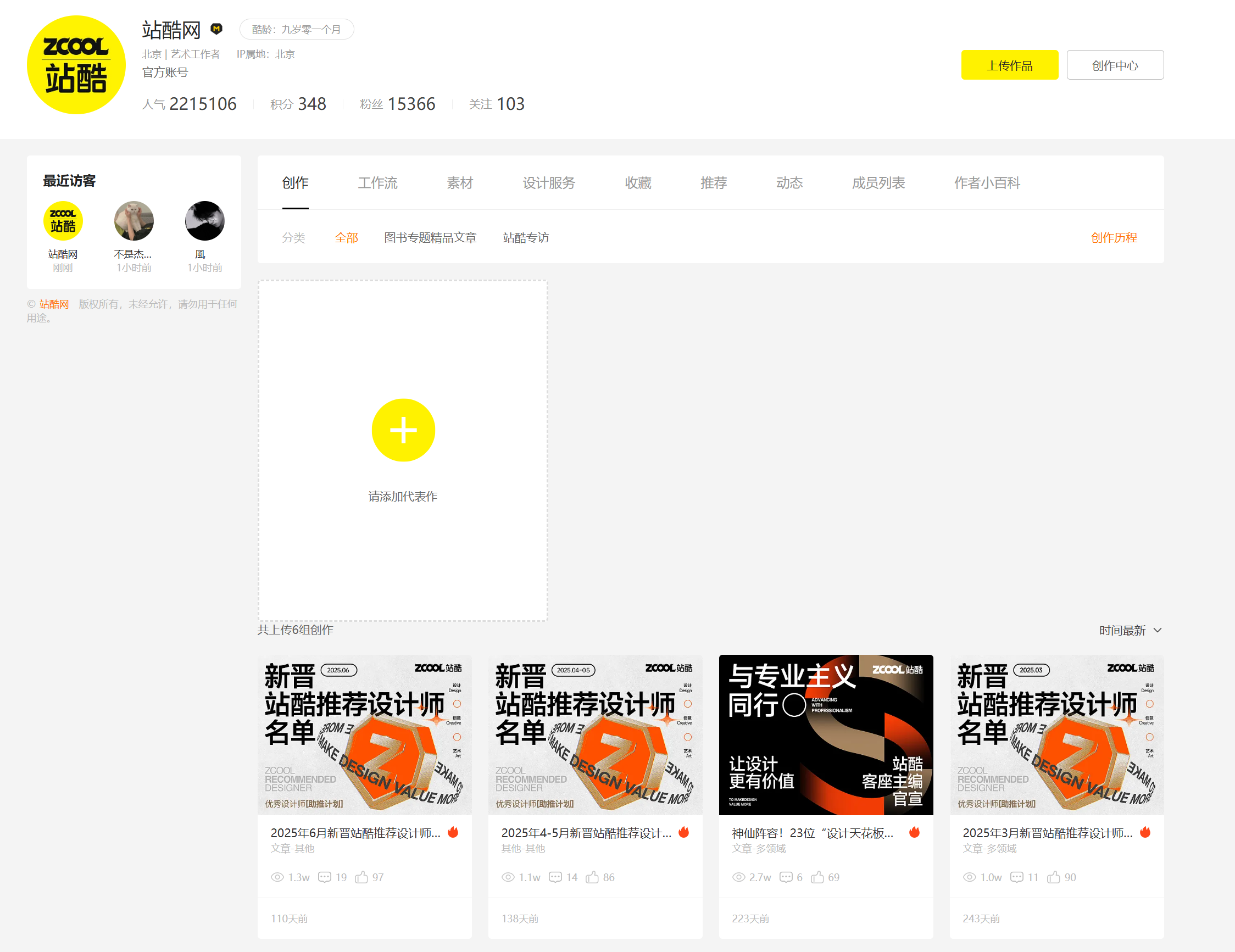Click the 上传作品 button
Screen dimensions: 1235x952
click(x=1009, y=65)
